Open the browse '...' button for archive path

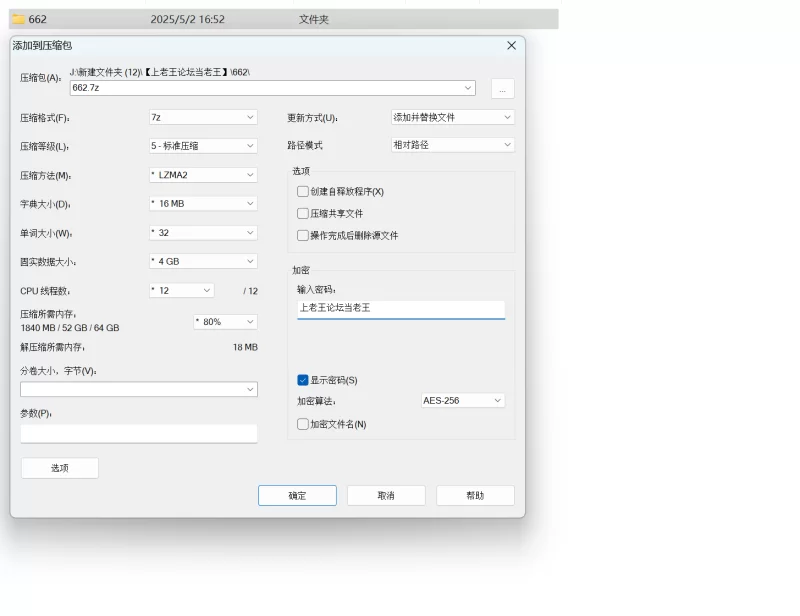point(503,88)
